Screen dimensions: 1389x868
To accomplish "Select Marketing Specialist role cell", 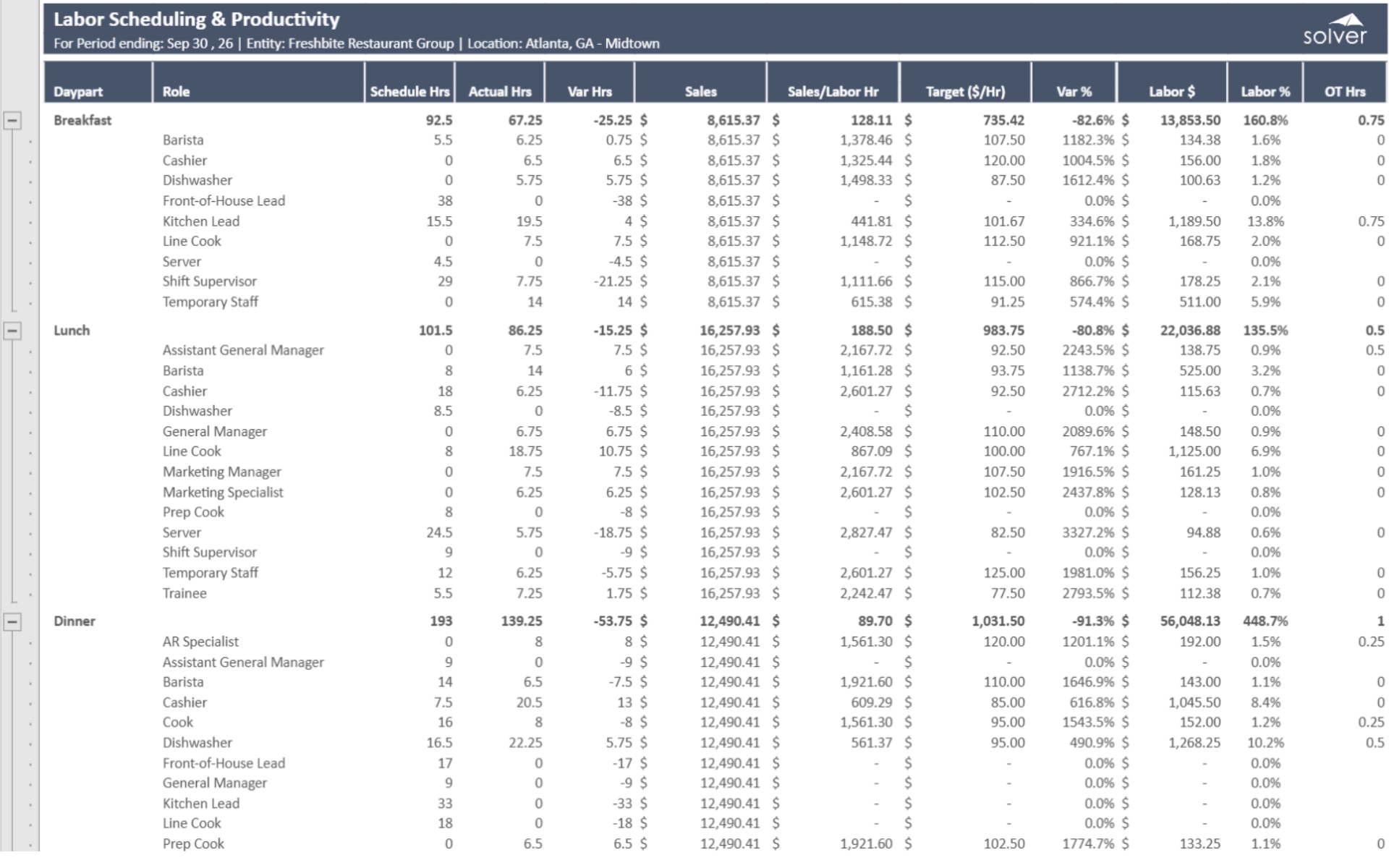I will click(x=223, y=493).
